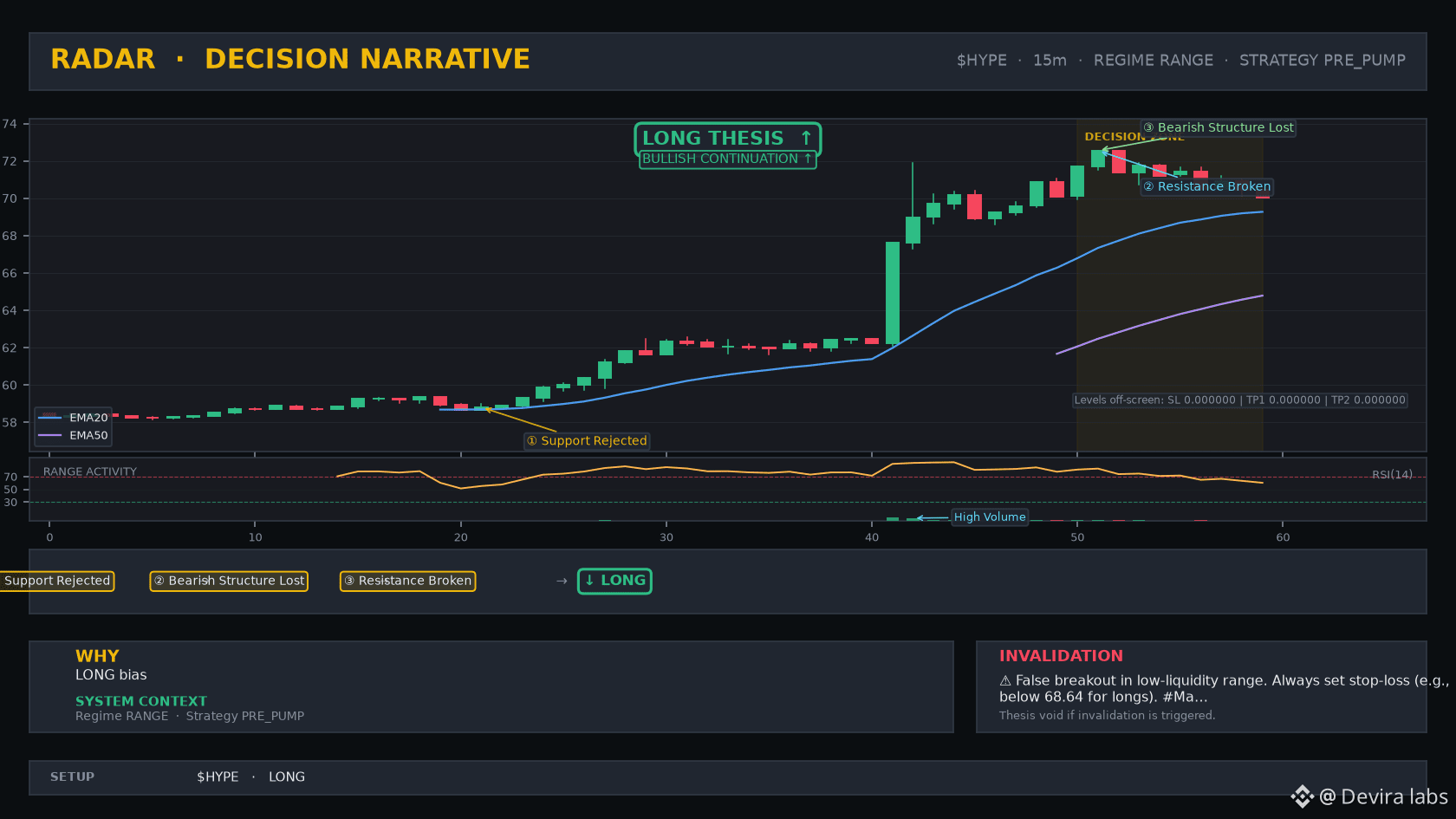The image size is (1456, 819).
Task: Click the SETUP label
Action: click(x=72, y=777)
